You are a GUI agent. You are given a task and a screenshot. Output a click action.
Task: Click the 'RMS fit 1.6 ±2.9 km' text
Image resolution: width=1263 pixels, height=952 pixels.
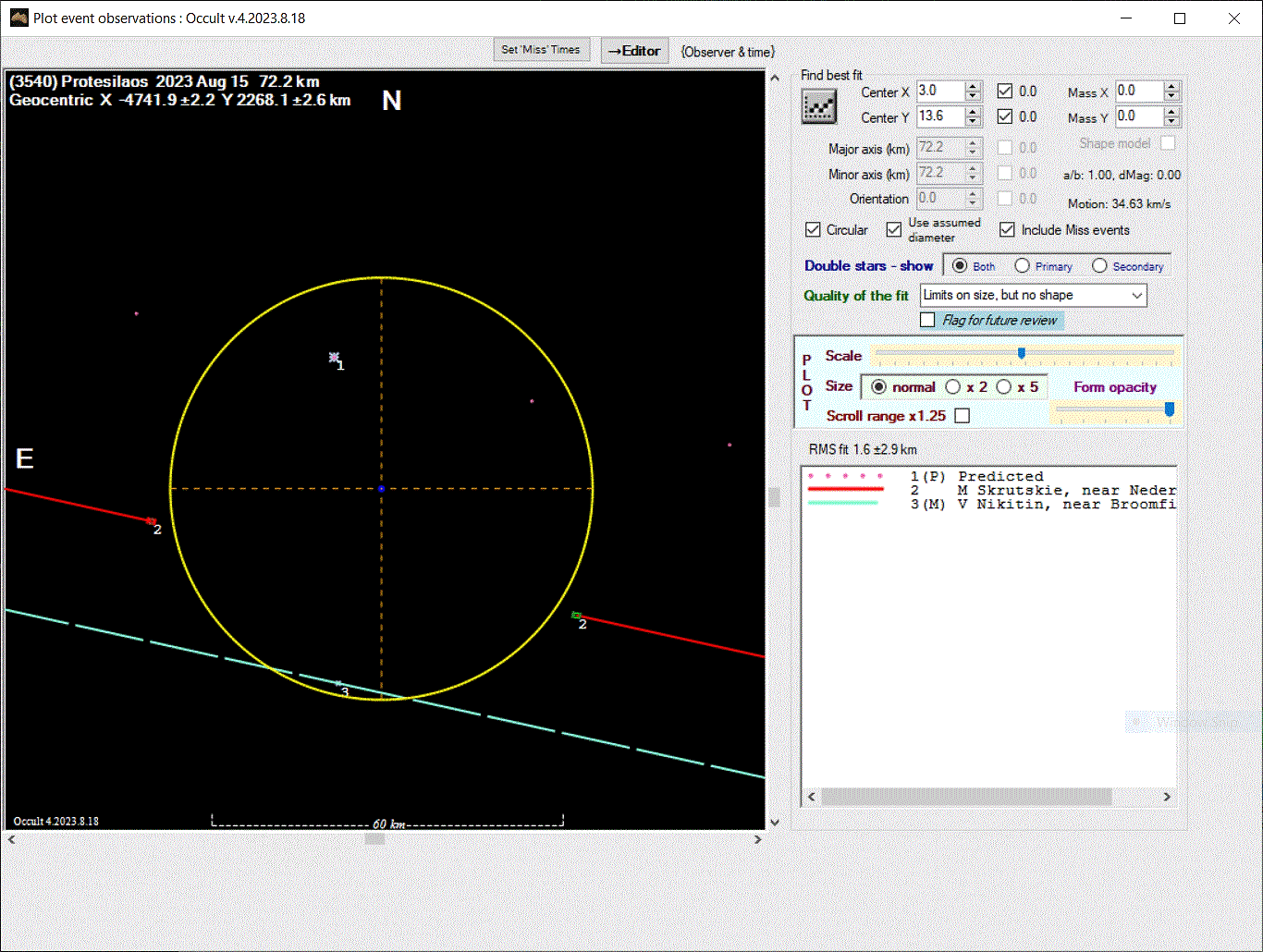(x=863, y=449)
